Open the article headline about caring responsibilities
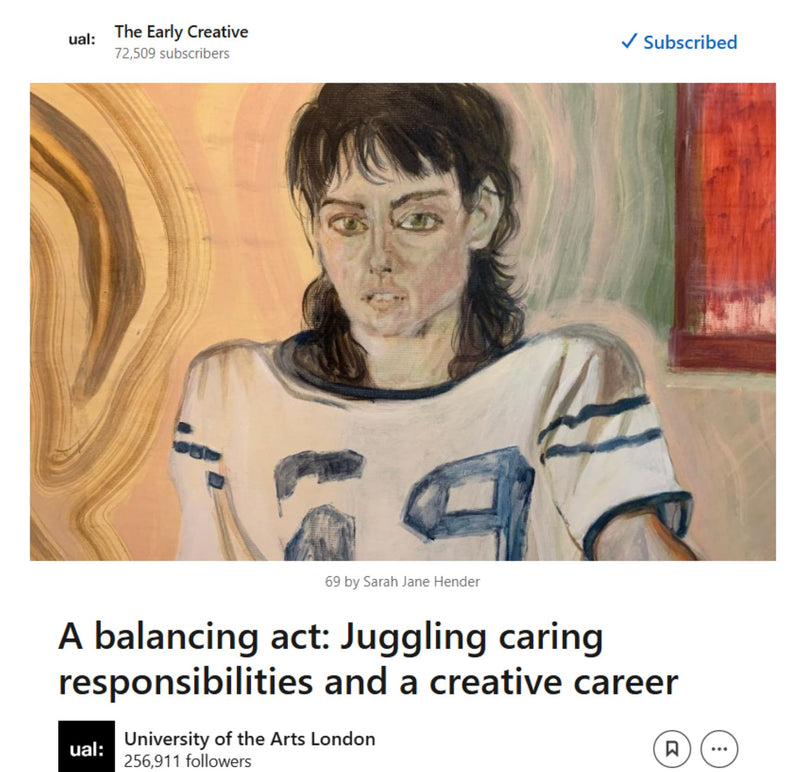The image size is (800, 772). pos(368,659)
